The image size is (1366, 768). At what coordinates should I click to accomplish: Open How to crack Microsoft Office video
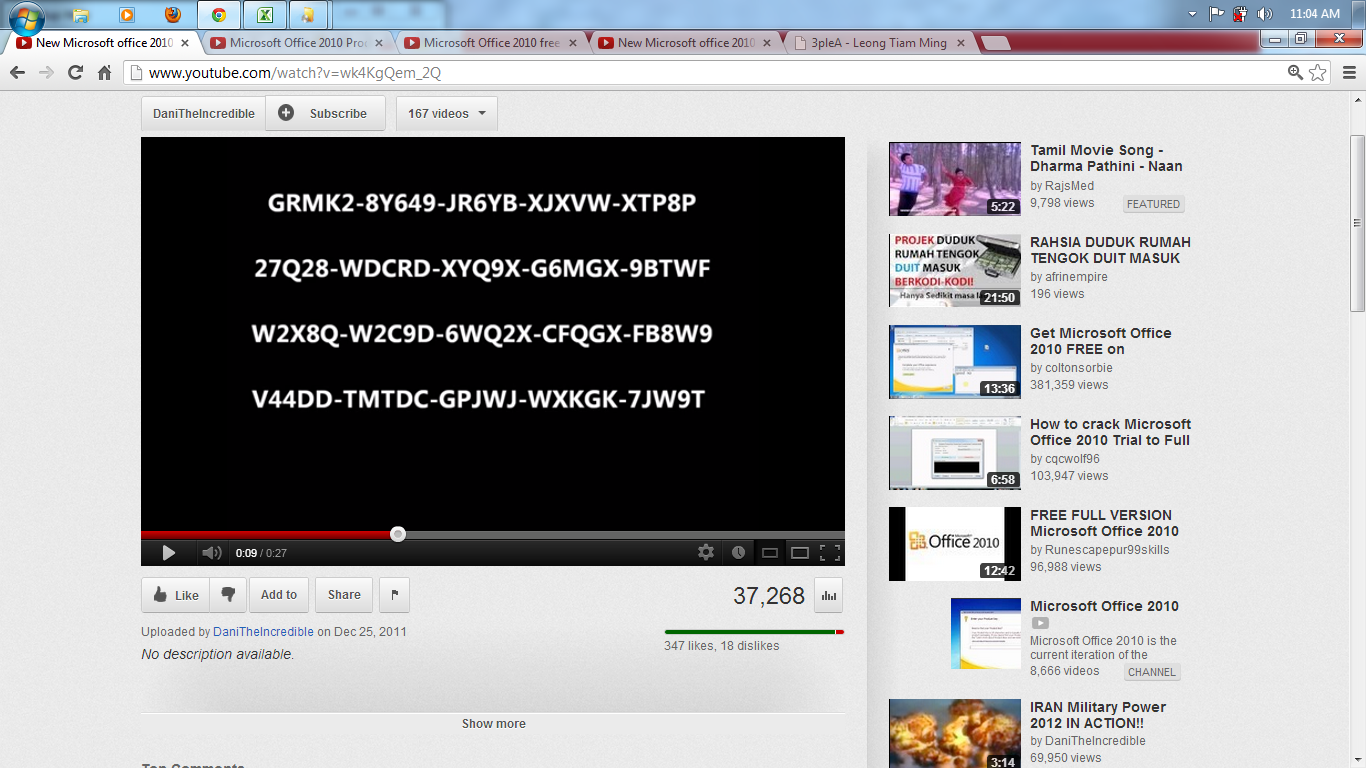[1110, 432]
